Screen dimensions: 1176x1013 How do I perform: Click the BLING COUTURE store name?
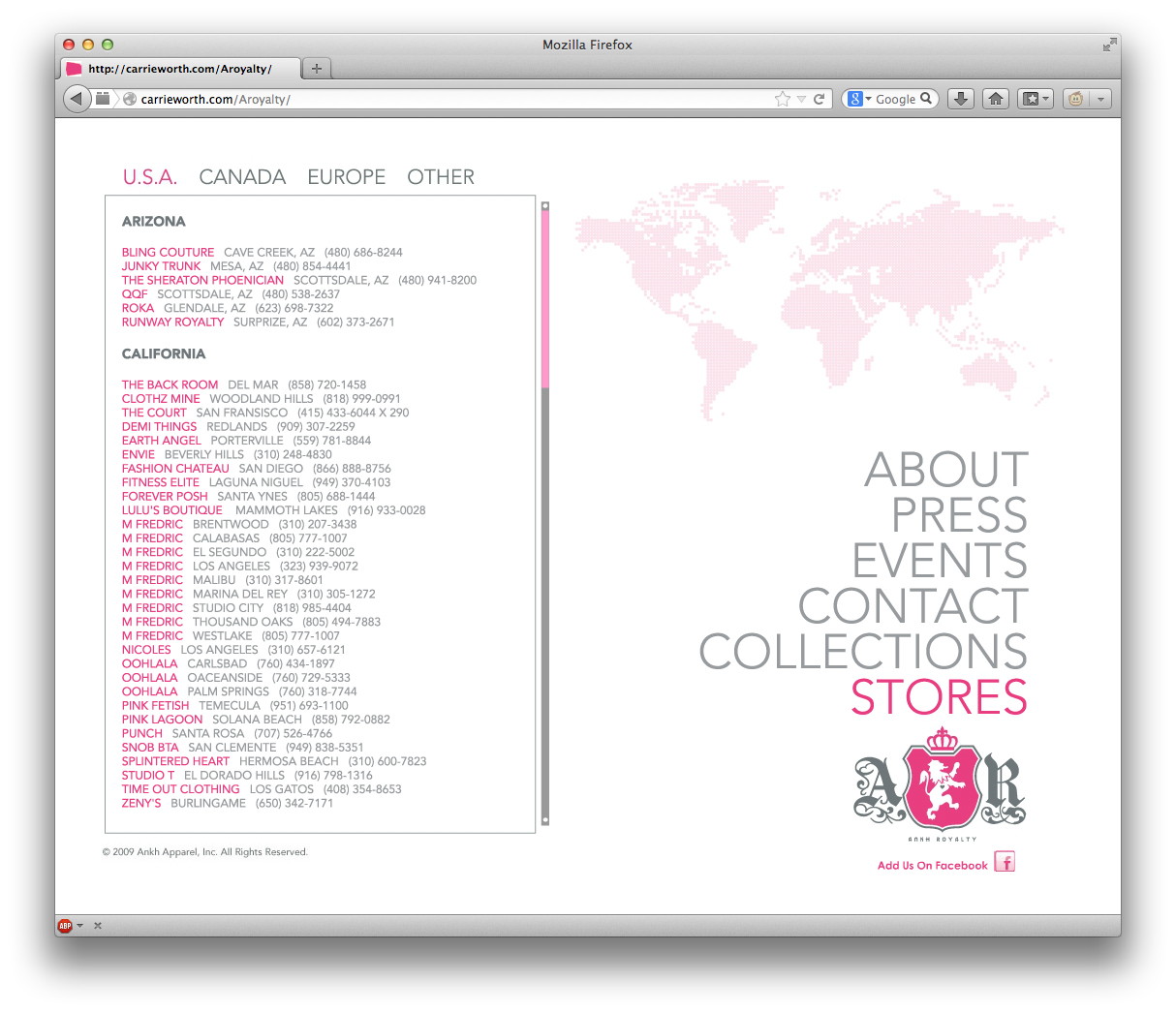(168, 252)
